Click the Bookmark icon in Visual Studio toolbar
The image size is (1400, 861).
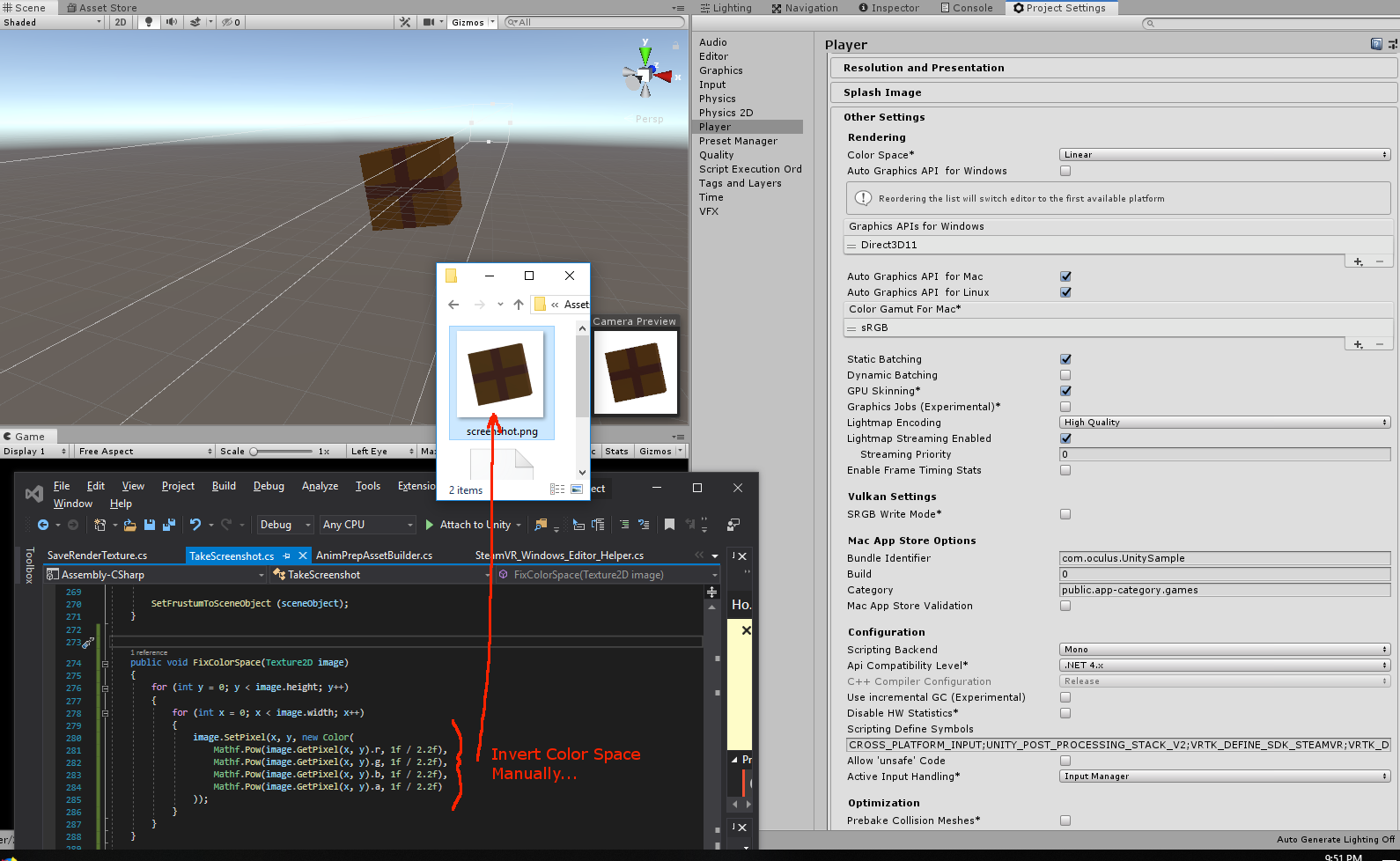pos(669,525)
